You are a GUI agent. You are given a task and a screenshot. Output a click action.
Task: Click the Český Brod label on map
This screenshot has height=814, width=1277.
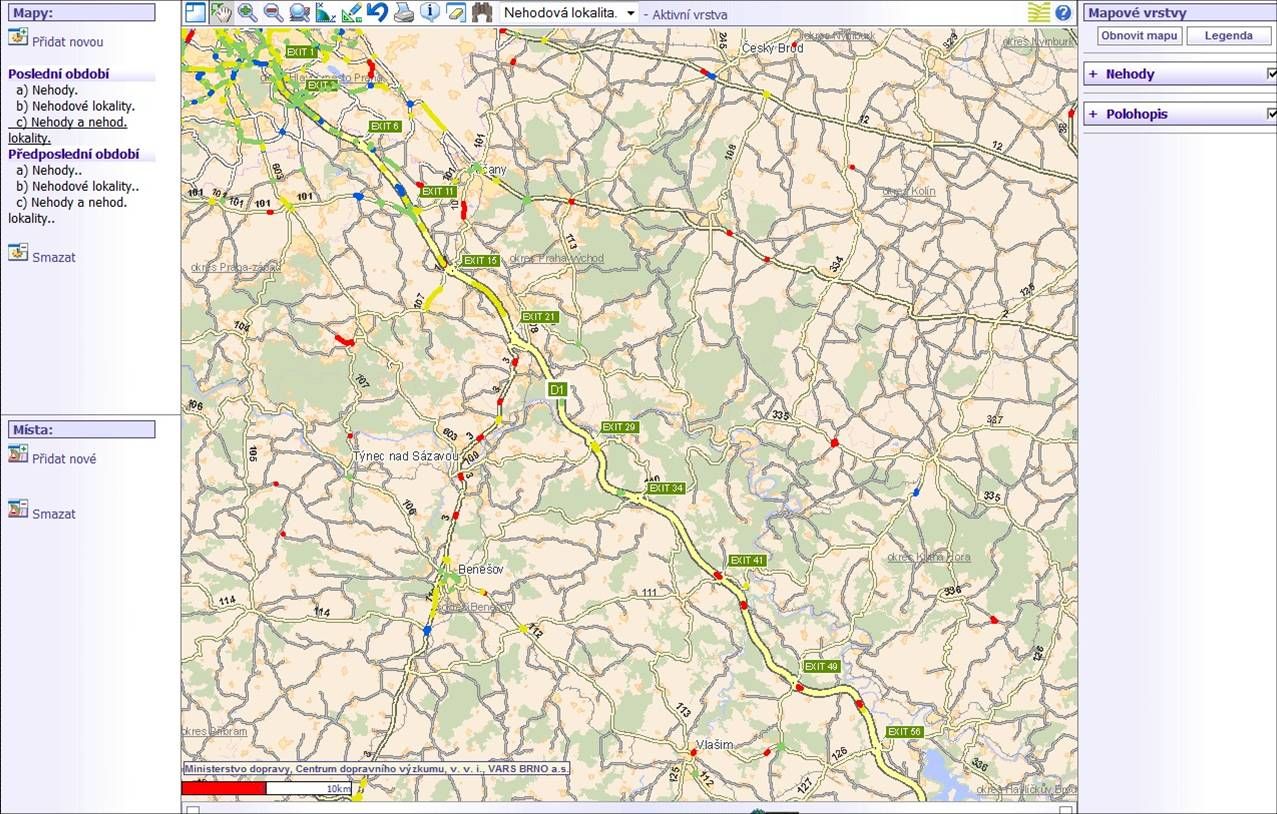(x=773, y=48)
